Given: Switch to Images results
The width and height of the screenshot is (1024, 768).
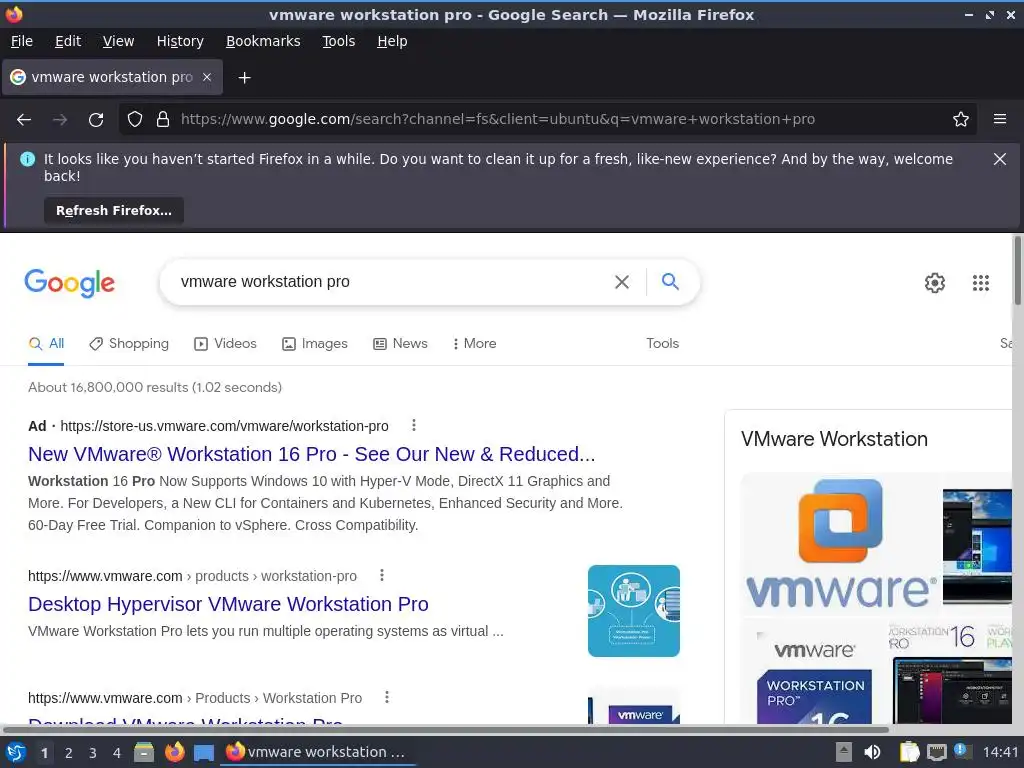Looking at the screenshot, I should (315, 344).
